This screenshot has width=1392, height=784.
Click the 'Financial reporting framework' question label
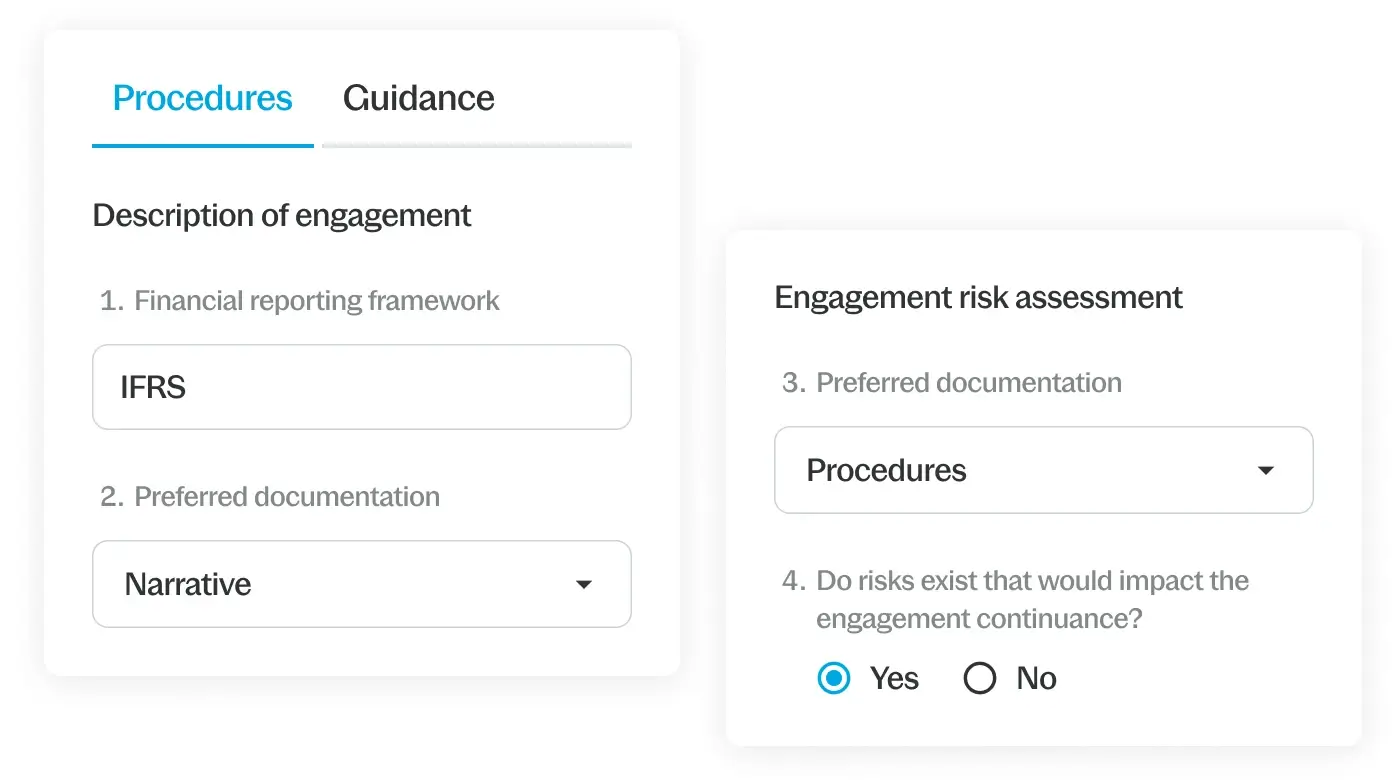point(316,301)
